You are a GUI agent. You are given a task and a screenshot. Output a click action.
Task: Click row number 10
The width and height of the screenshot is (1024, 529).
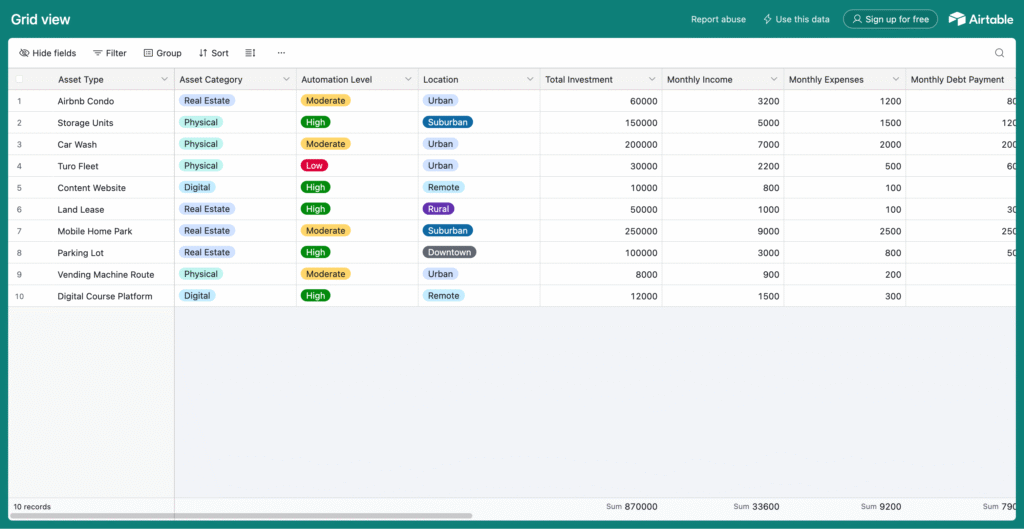[x=20, y=296]
